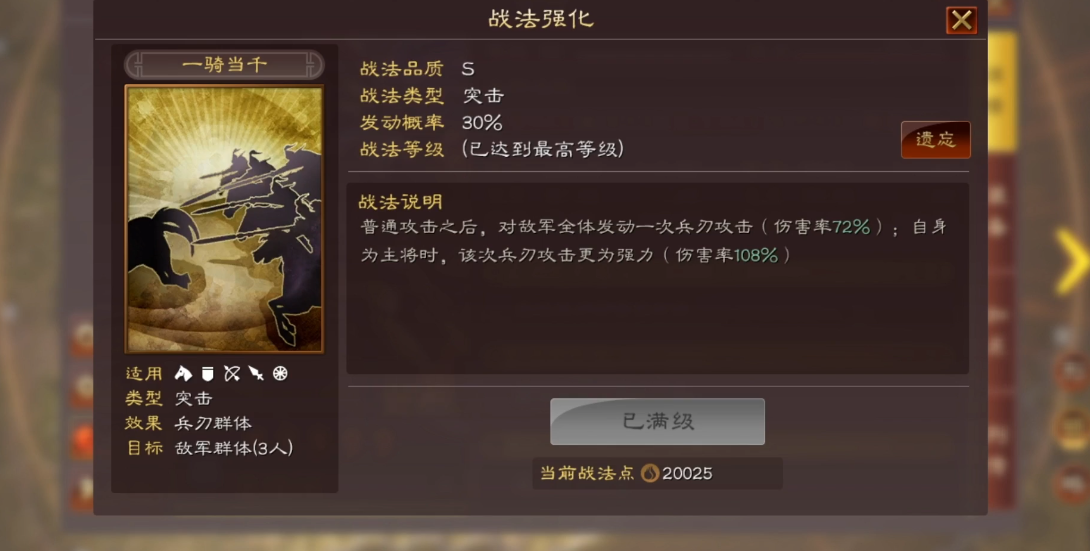Click the 战法强化 dialog title
The width and height of the screenshot is (1090, 551).
541,19
